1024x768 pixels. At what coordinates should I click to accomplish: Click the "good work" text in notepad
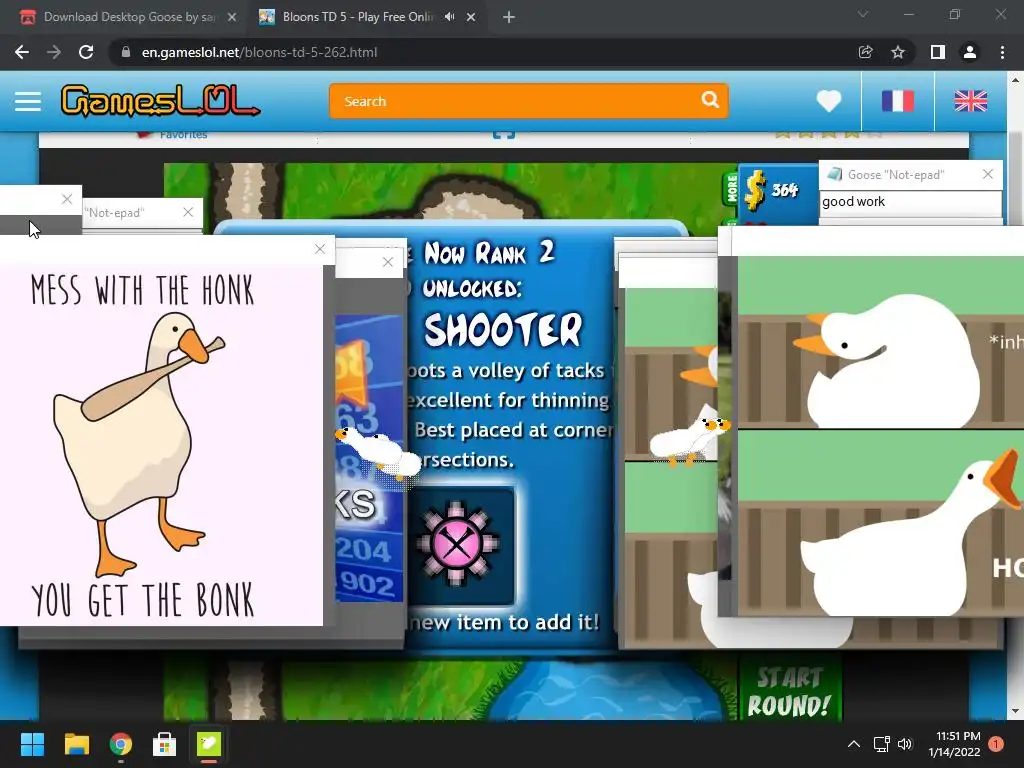[854, 202]
